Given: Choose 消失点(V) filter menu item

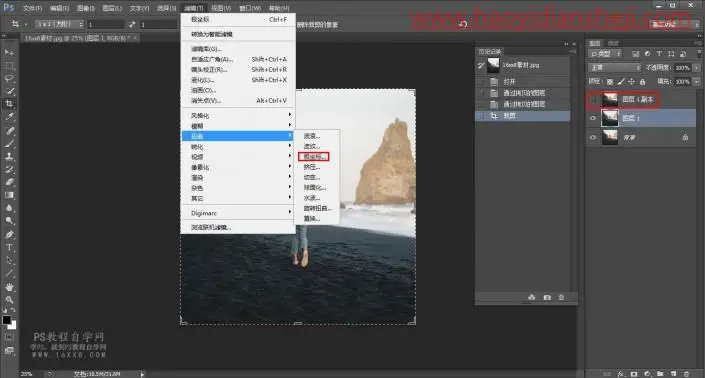Looking at the screenshot, I should 238,101.
